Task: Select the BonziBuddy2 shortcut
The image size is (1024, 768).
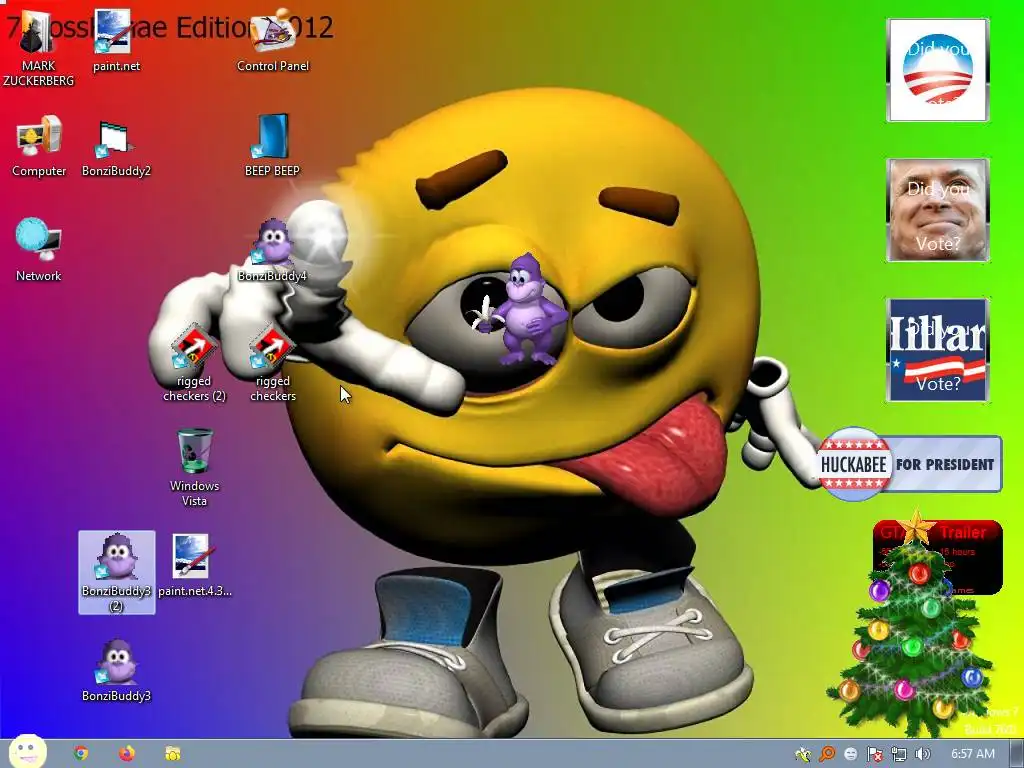Action: (x=116, y=146)
